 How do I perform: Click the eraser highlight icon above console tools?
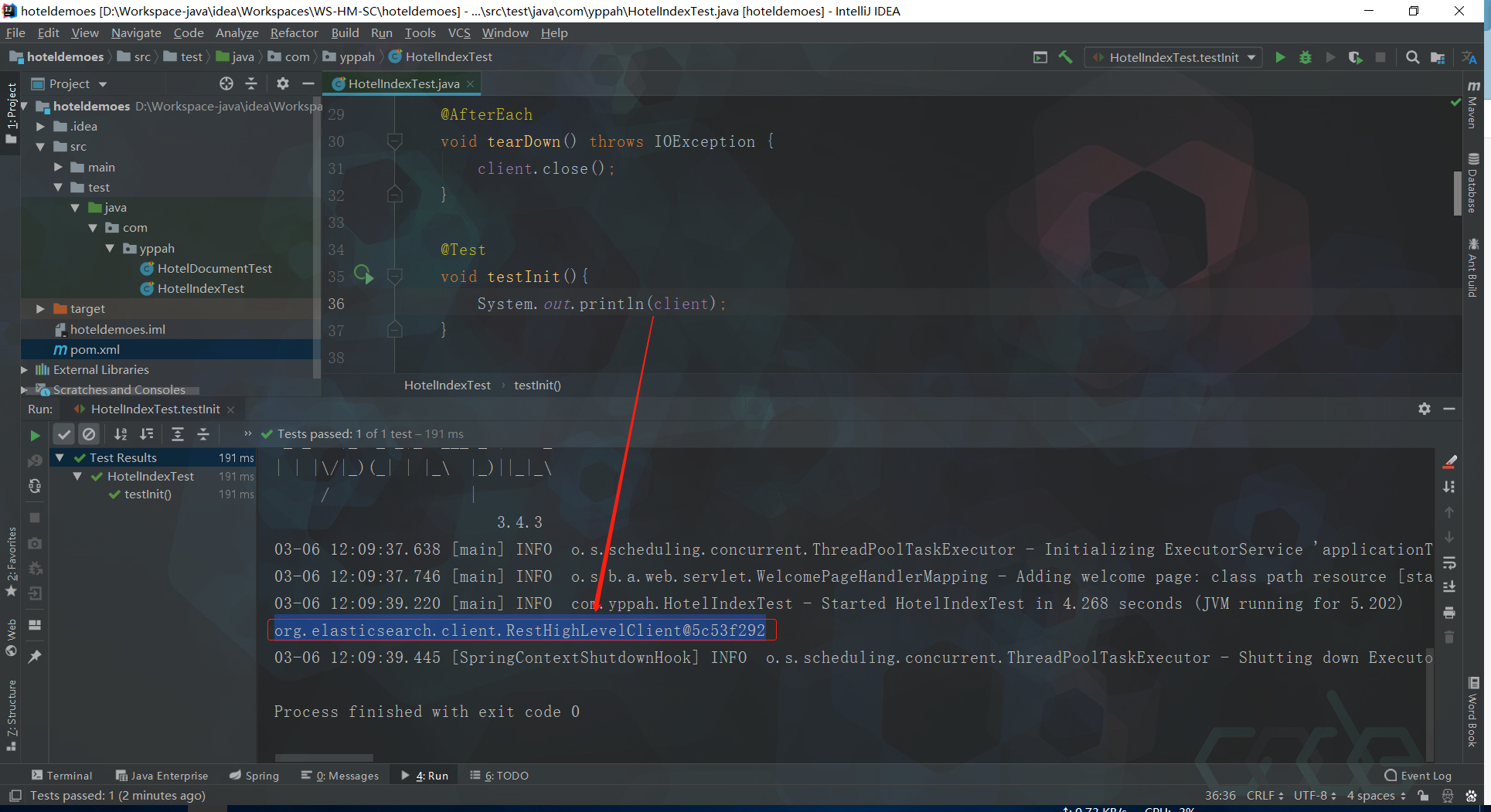[x=1450, y=462]
